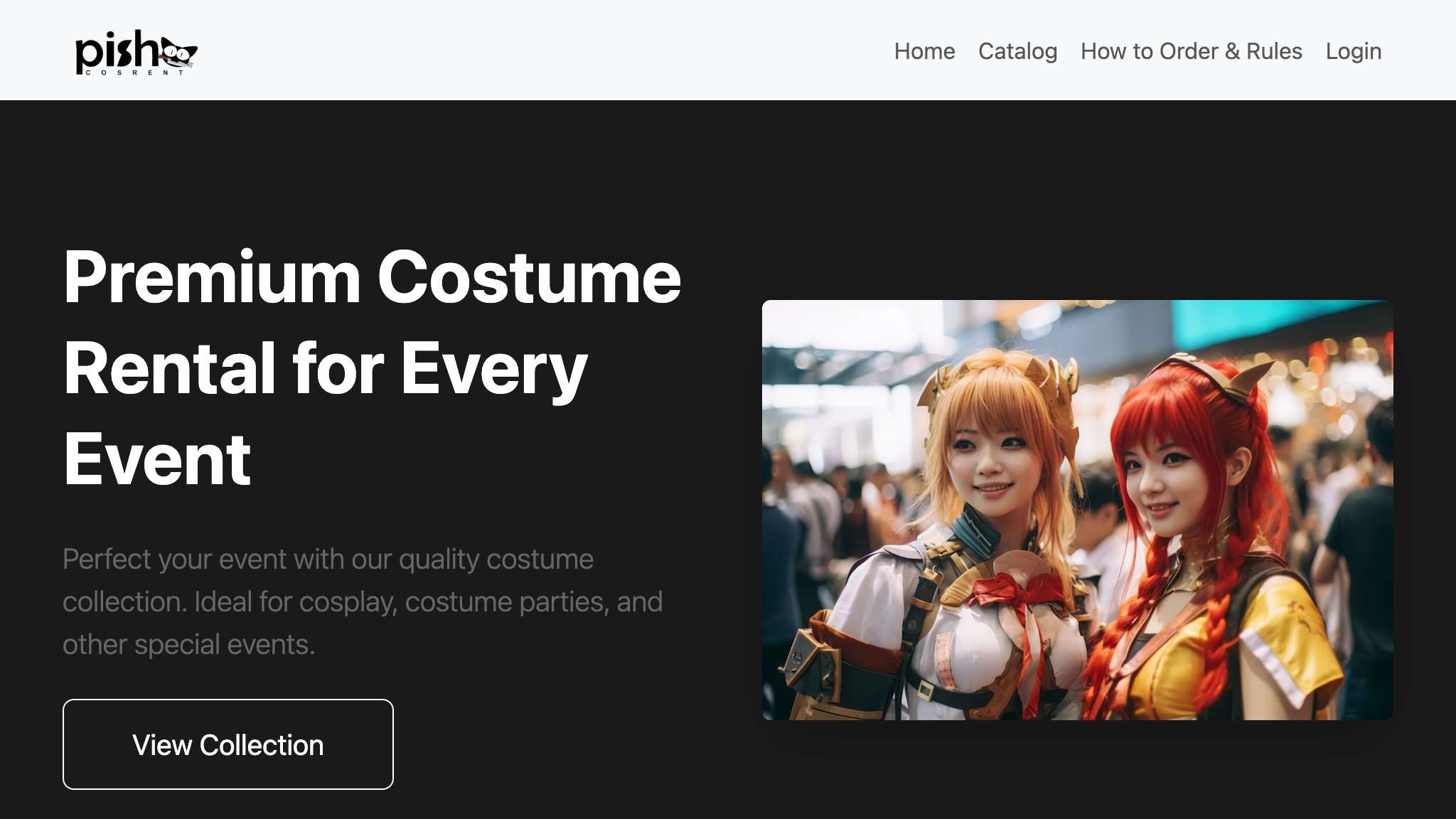Click the View Collection button
This screenshot has width=1456, height=819.
coord(228,744)
